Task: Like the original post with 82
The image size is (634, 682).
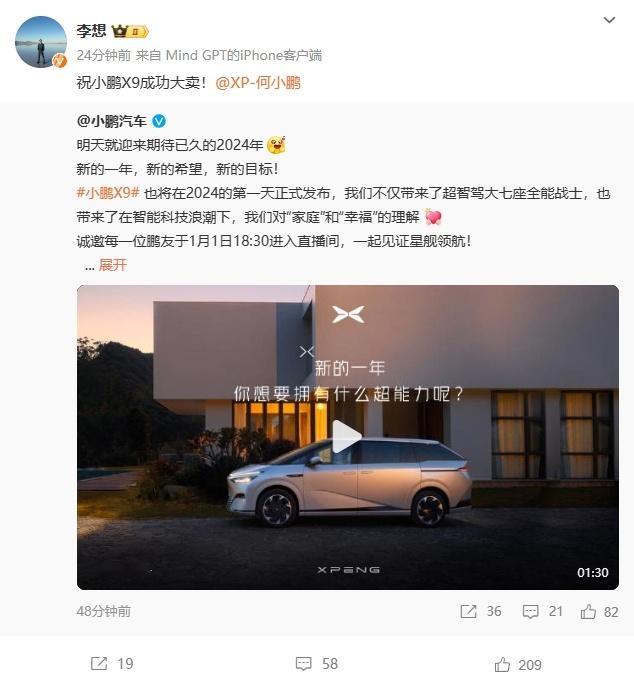Action: pos(588,611)
